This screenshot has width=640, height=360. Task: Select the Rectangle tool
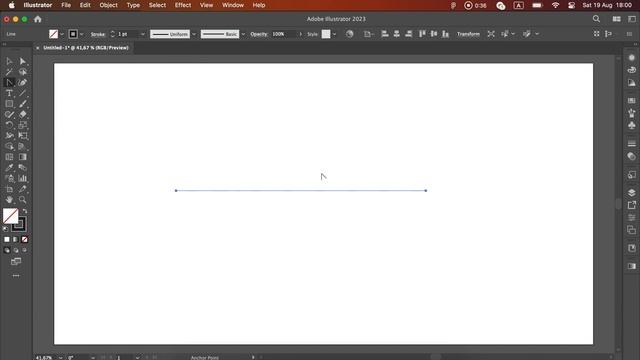point(9,104)
